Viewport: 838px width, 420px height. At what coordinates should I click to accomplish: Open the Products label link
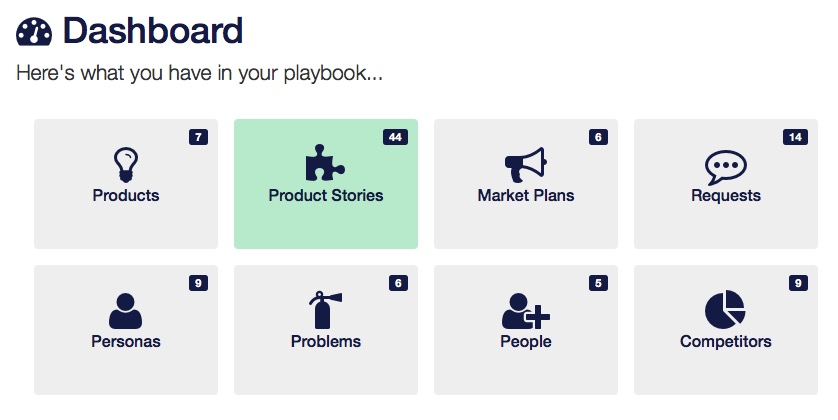pos(126,196)
